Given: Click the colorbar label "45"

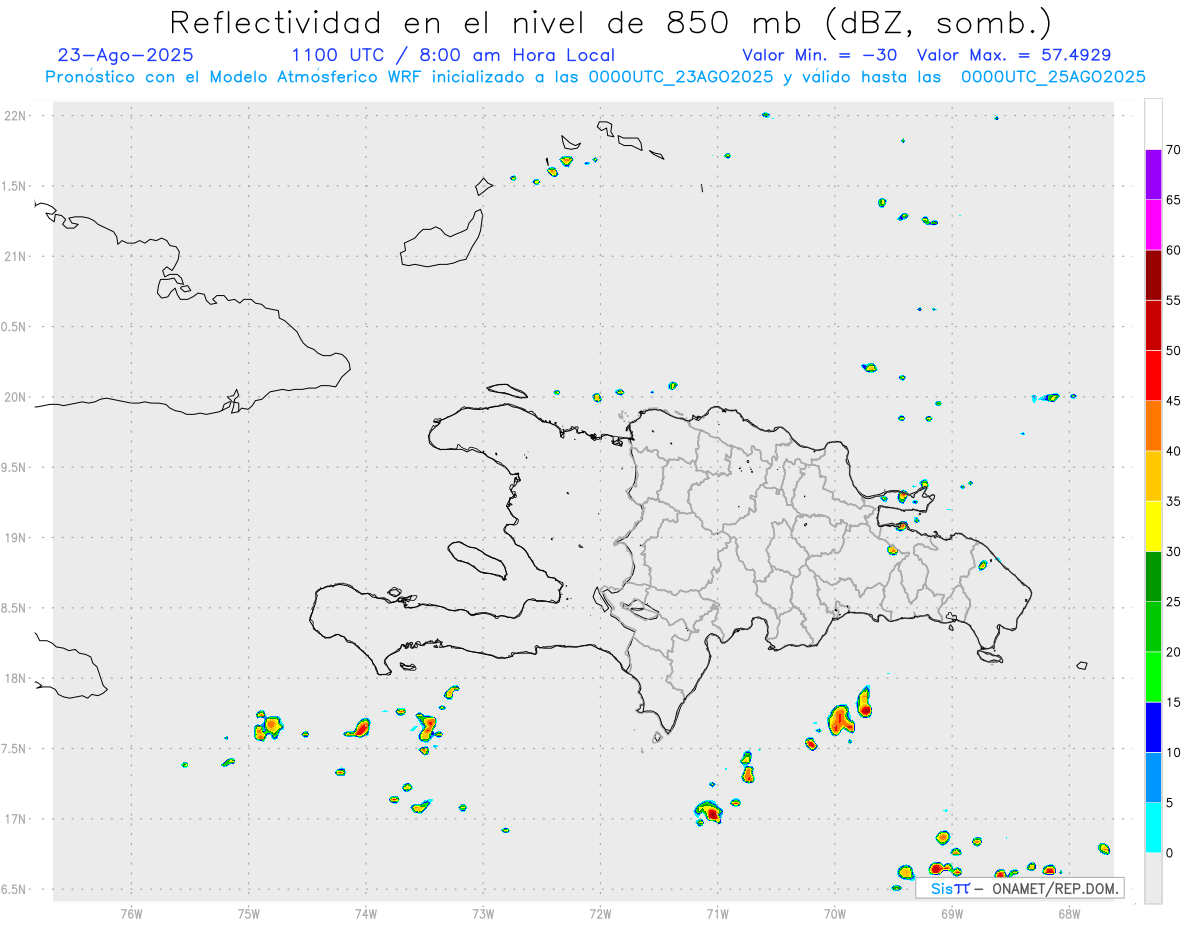Looking at the screenshot, I should point(1174,401).
